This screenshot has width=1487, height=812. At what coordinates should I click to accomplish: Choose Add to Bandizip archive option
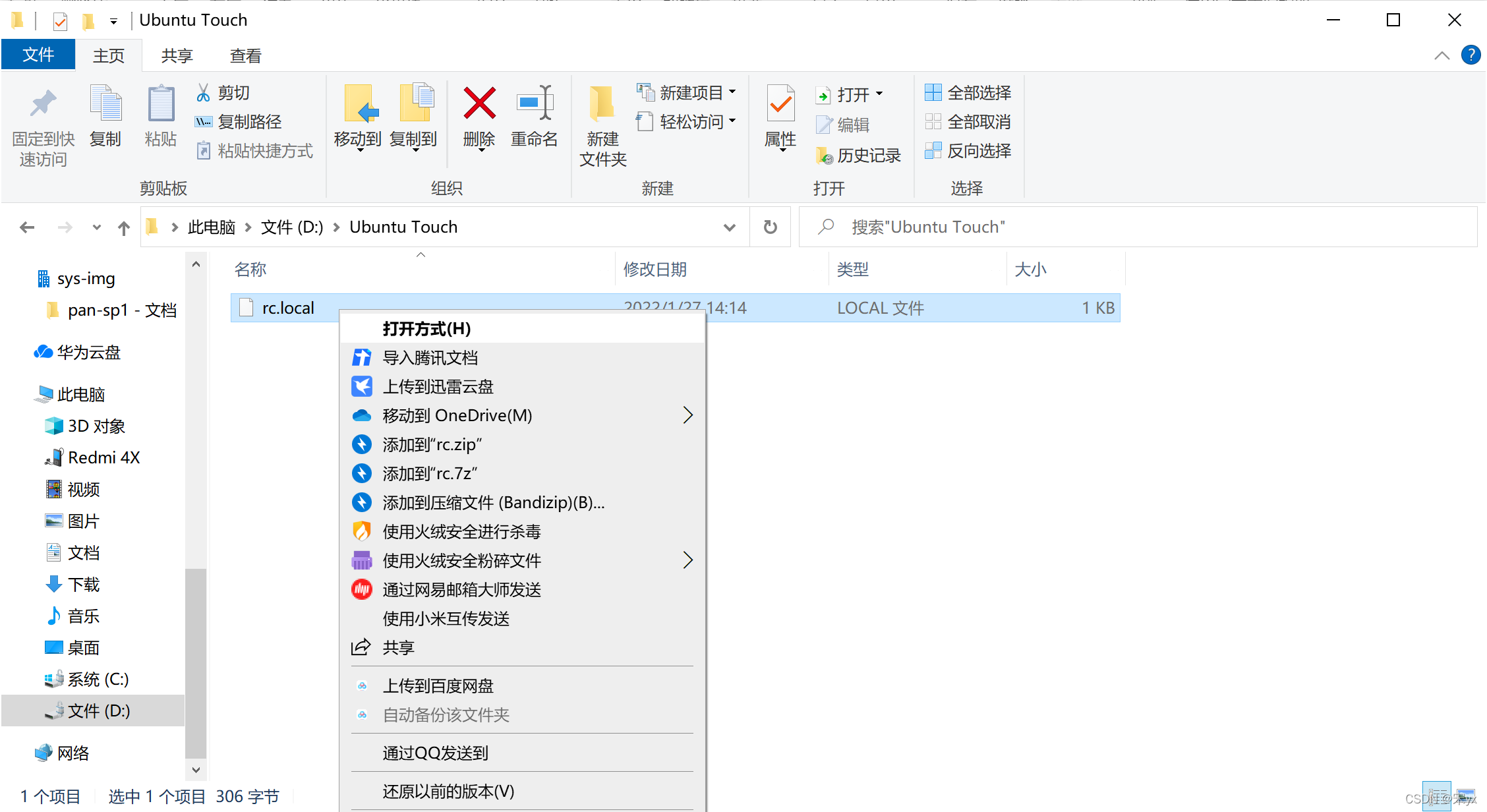point(522,503)
